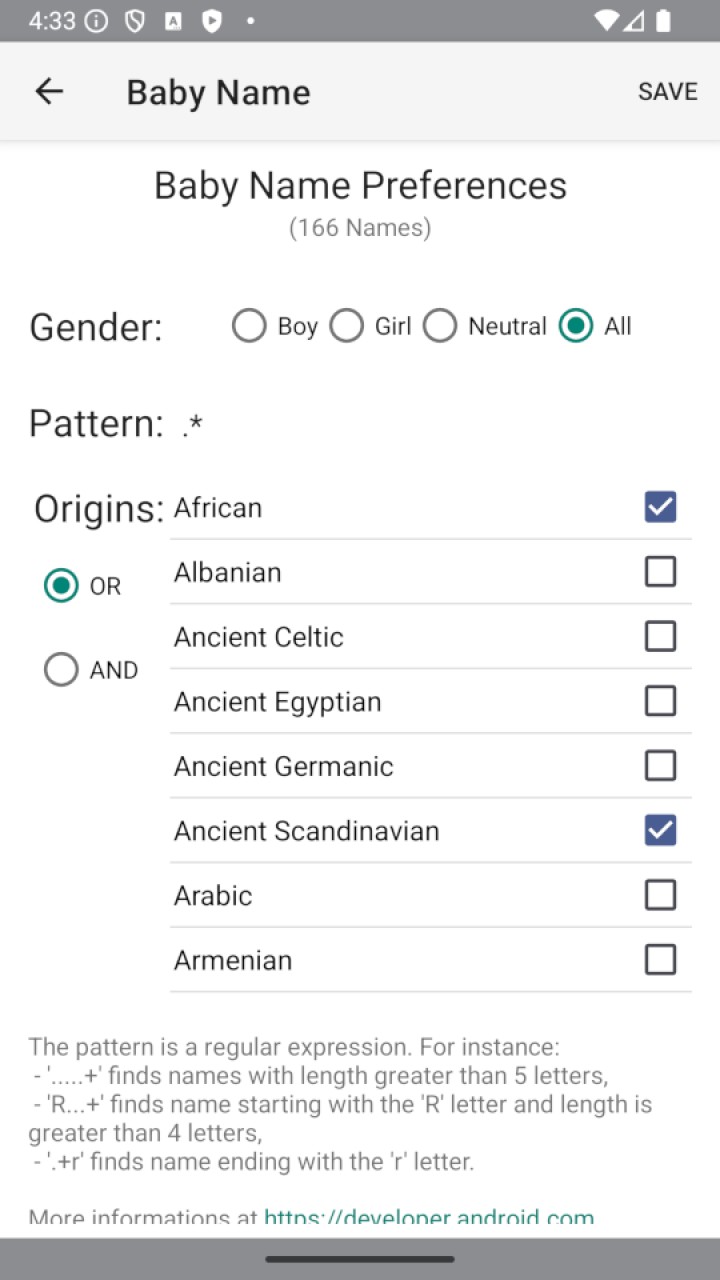Tap the battery status icon
Screen dimensions: 720x1280
(663, 21)
